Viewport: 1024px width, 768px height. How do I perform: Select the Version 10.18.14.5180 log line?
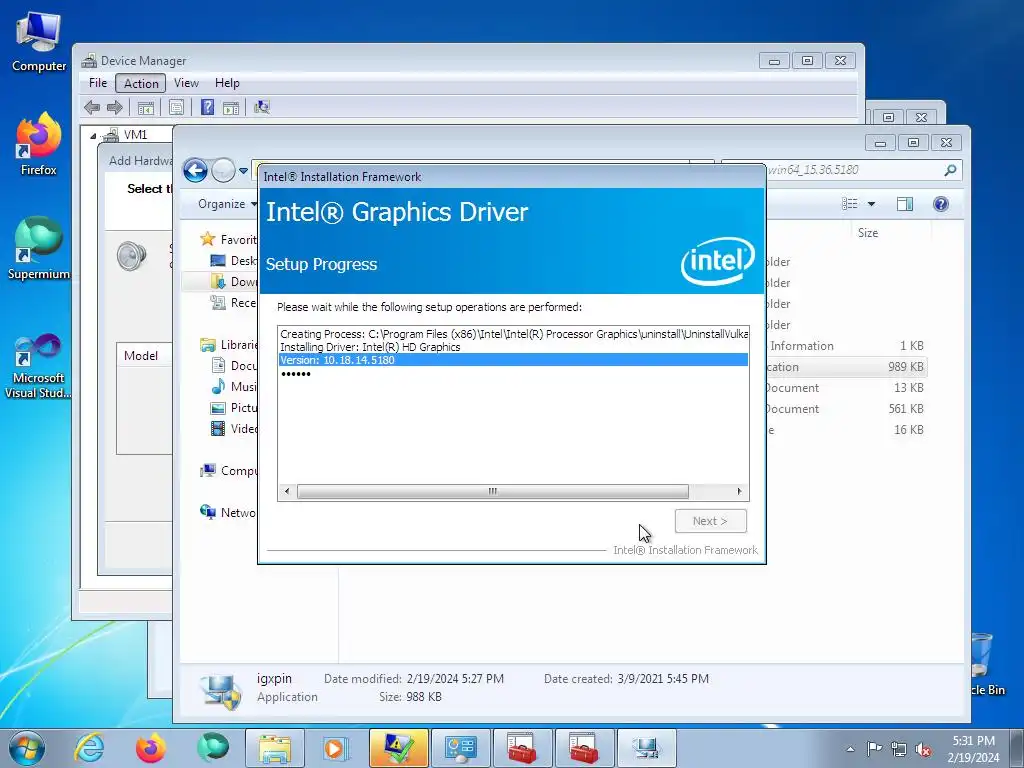click(513, 360)
